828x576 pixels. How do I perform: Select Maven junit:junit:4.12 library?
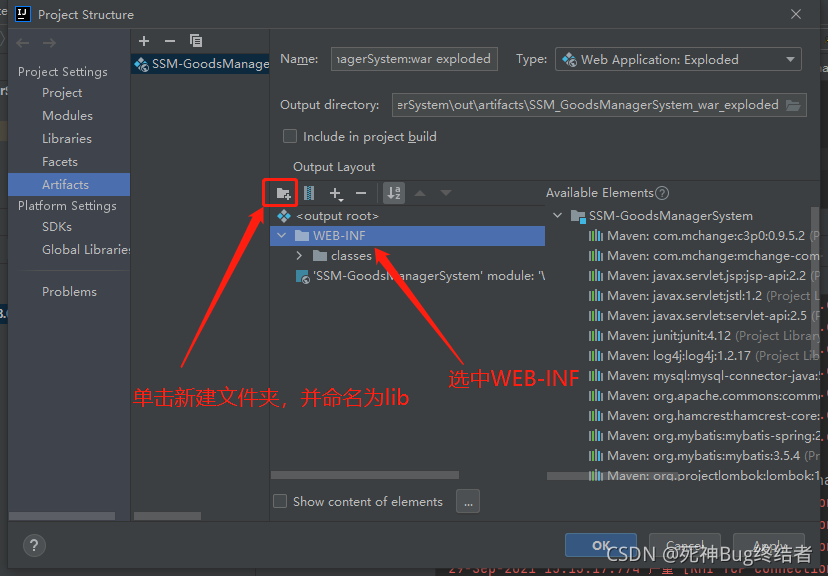click(703, 336)
